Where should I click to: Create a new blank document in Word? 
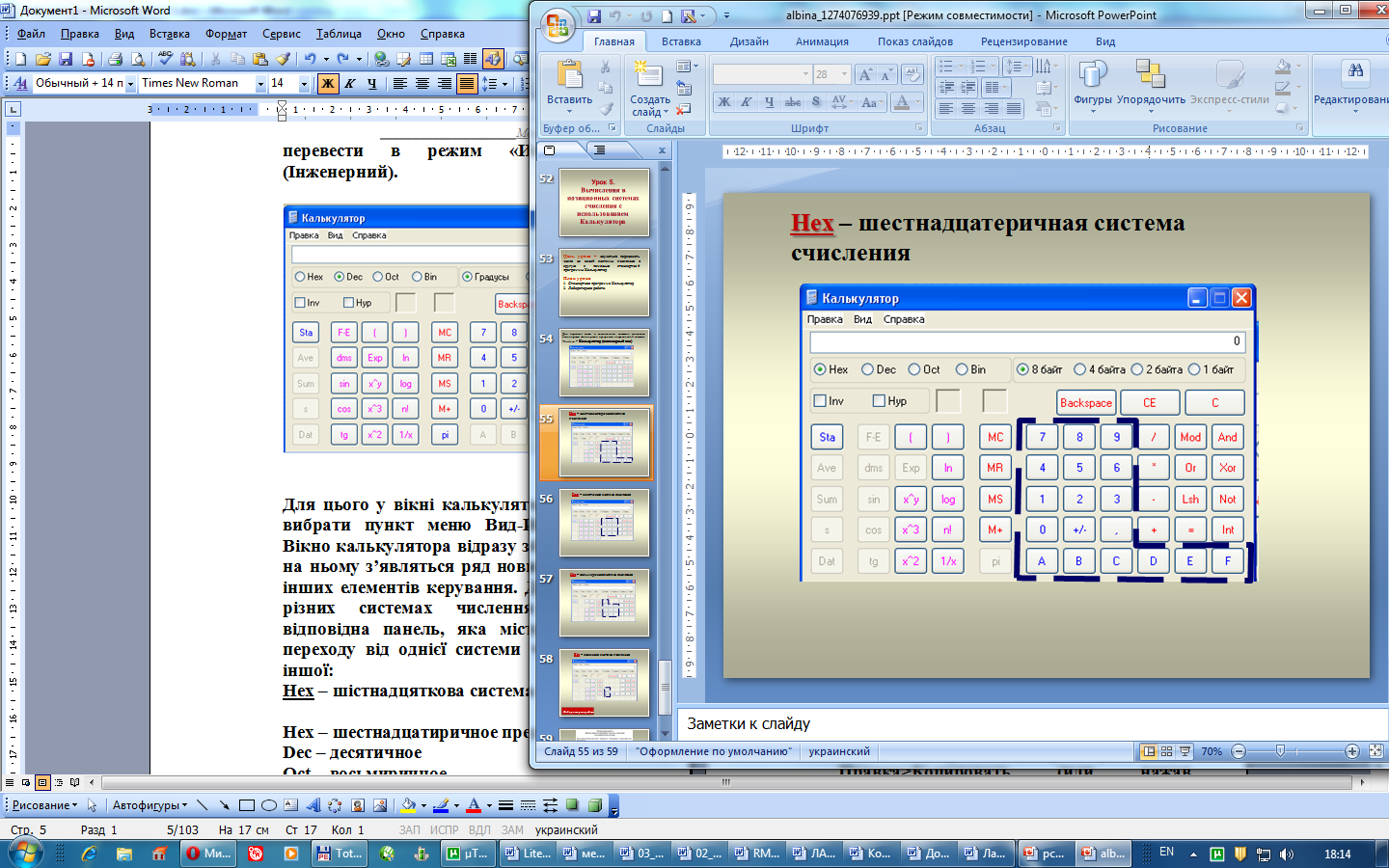[20, 59]
